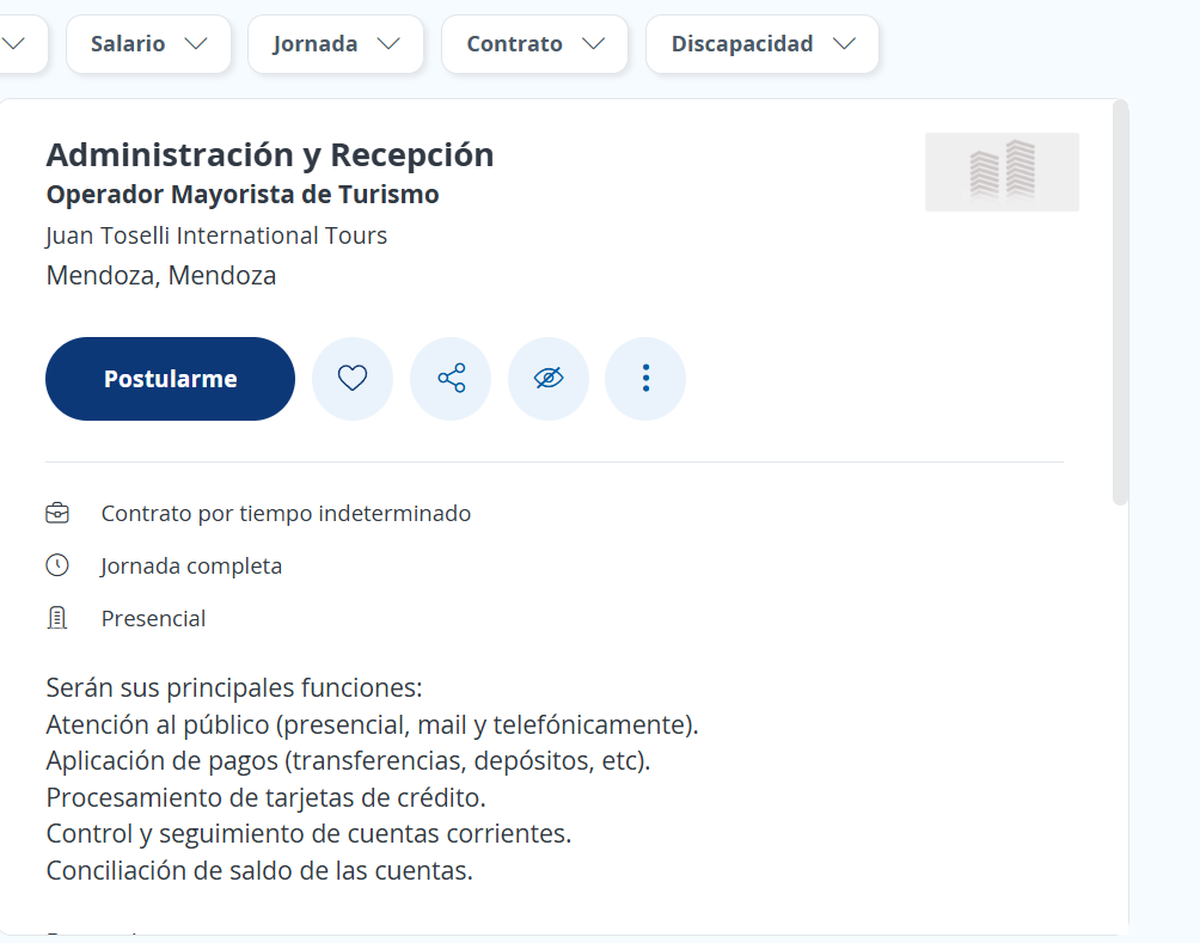Screen dimensions: 1200x943
Task: Mark the job offer as favorite with the heart icon
Action: [352, 378]
